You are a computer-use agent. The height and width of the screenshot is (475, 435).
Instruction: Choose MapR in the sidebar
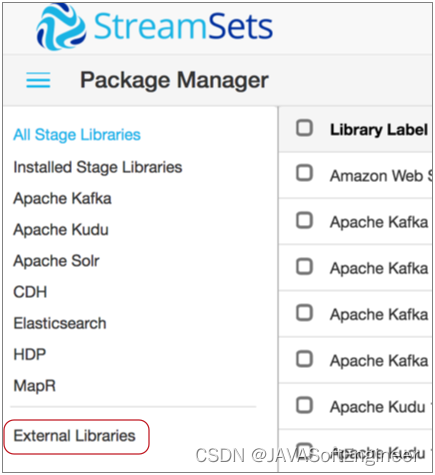pos(35,386)
